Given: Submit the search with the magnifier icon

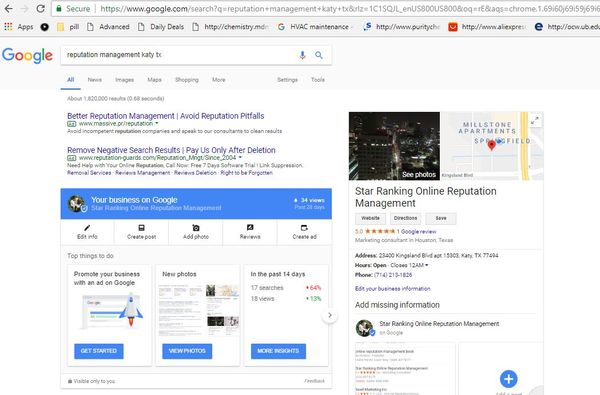Looking at the screenshot, I should (x=319, y=55).
